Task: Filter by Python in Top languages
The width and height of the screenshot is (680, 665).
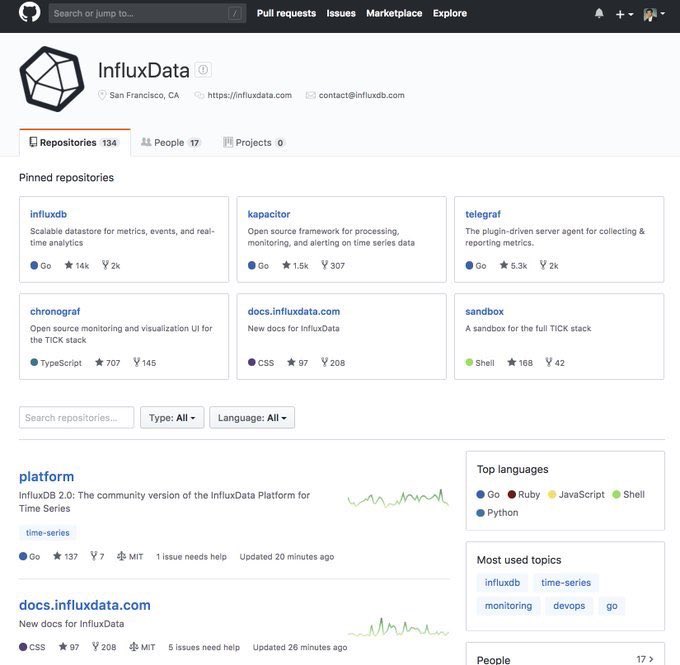Action: [497, 512]
